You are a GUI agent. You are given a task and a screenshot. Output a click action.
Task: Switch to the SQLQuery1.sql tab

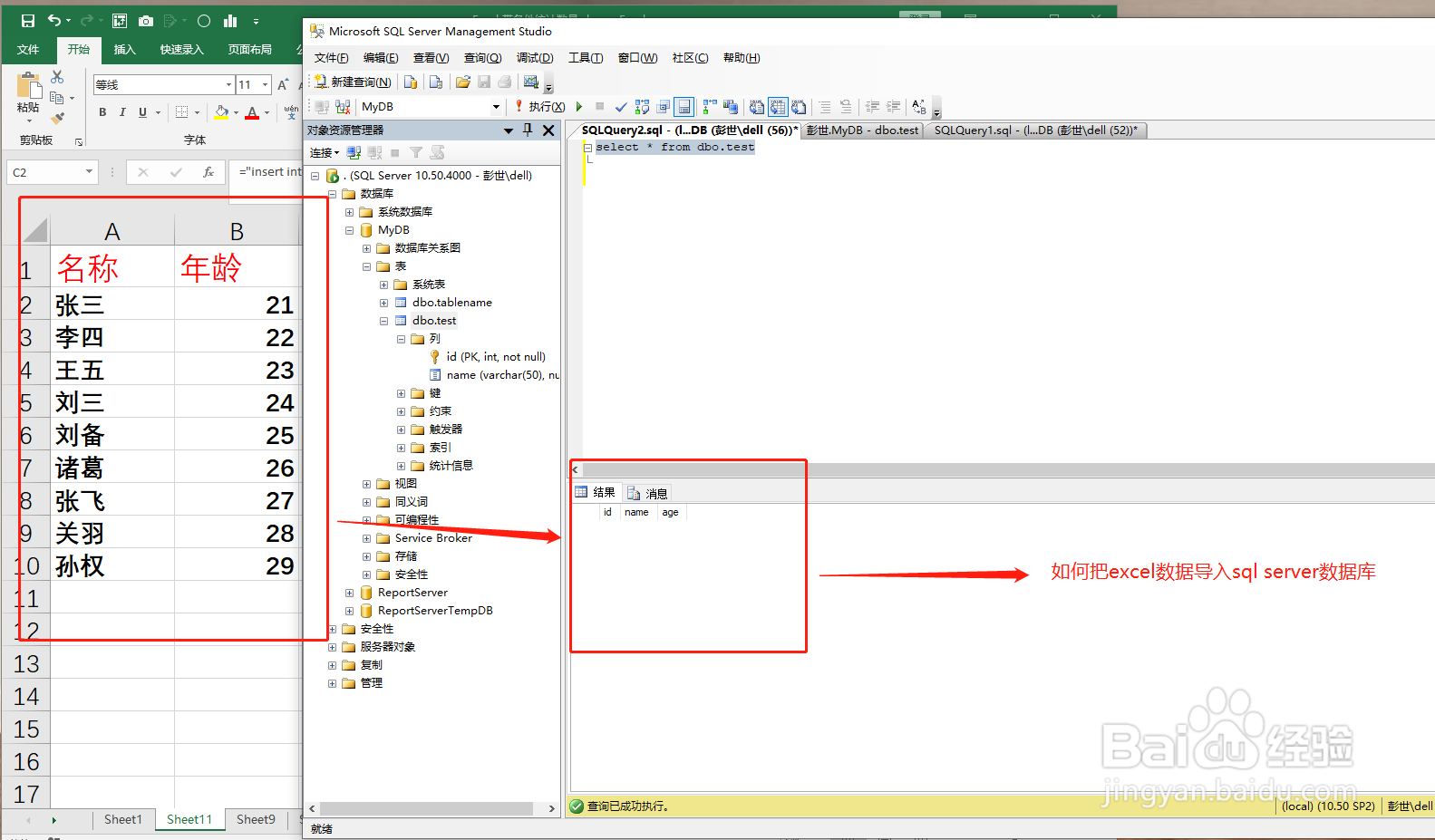point(1035,130)
